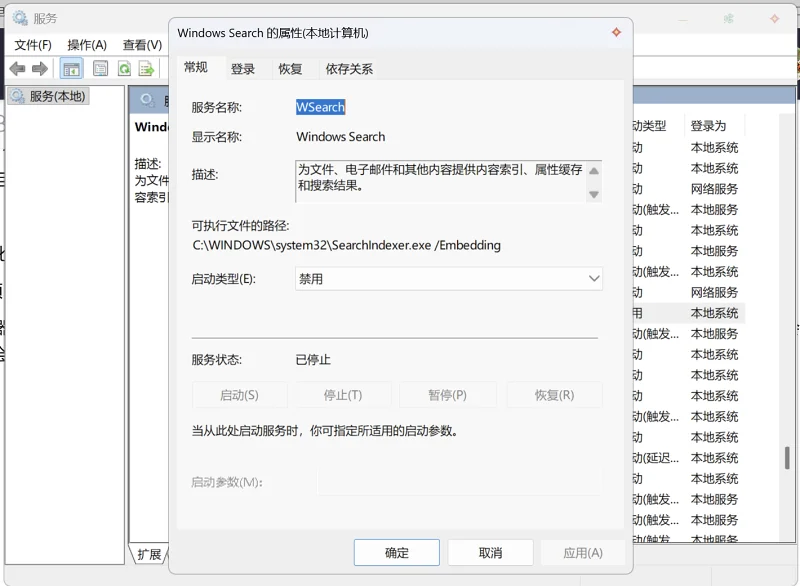800x586 pixels.
Task: Click the executable path text
Action: point(346,245)
